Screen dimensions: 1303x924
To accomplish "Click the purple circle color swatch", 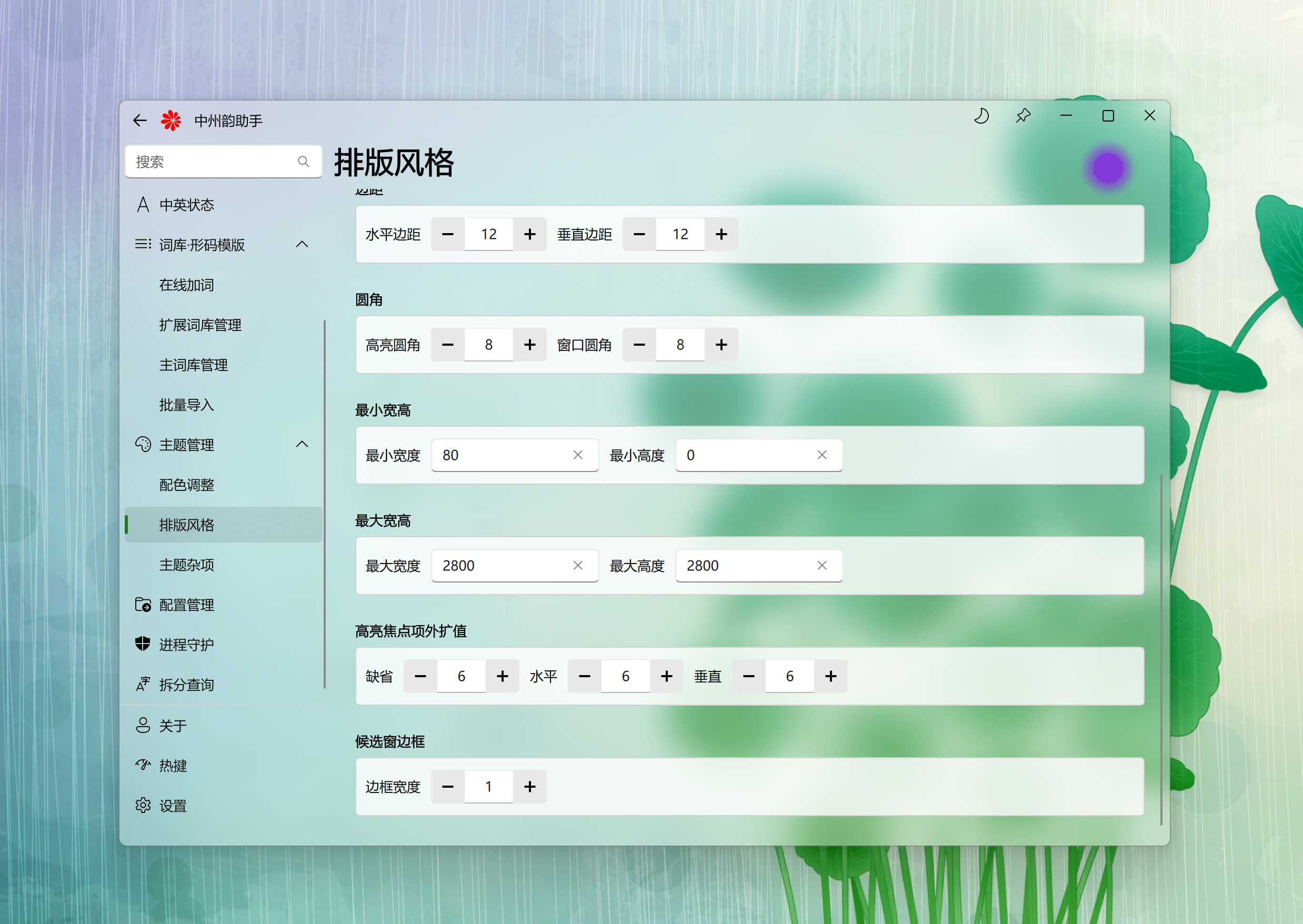I will [1107, 168].
